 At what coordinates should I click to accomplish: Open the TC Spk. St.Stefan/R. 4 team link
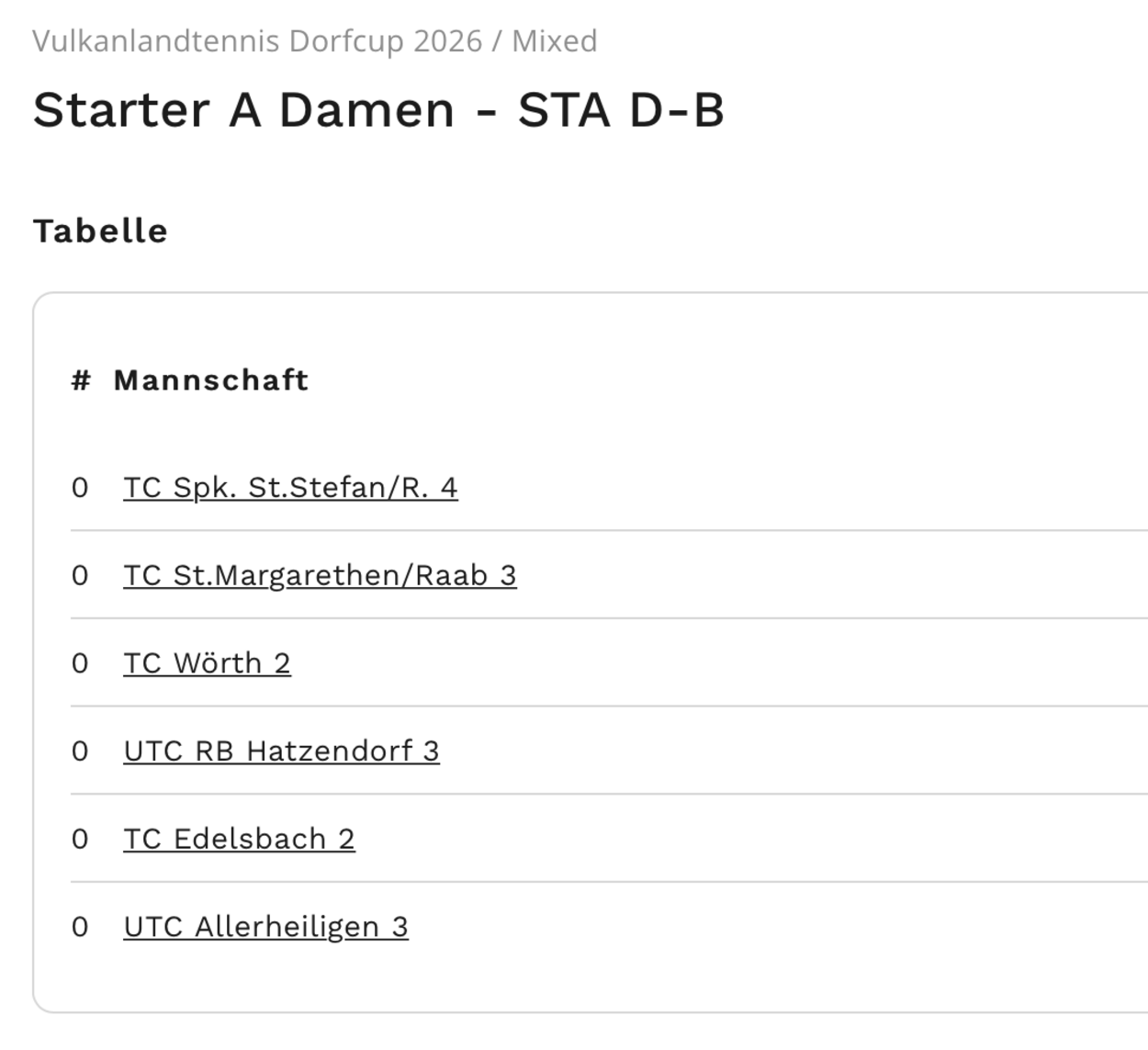(290, 487)
